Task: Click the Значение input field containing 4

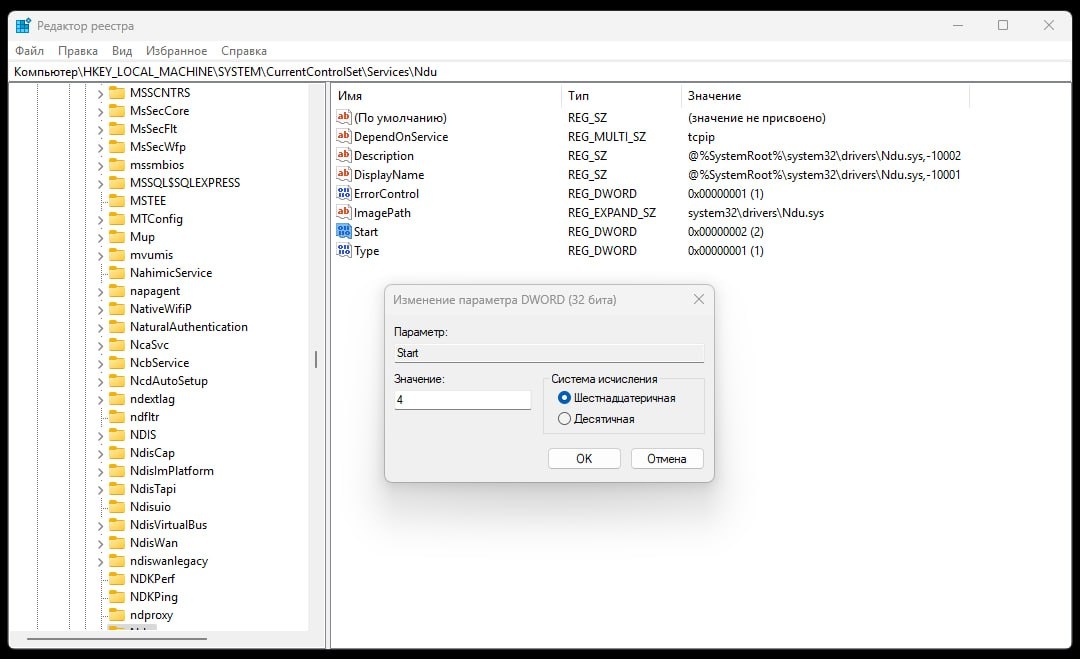Action: click(x=463, y=399)
